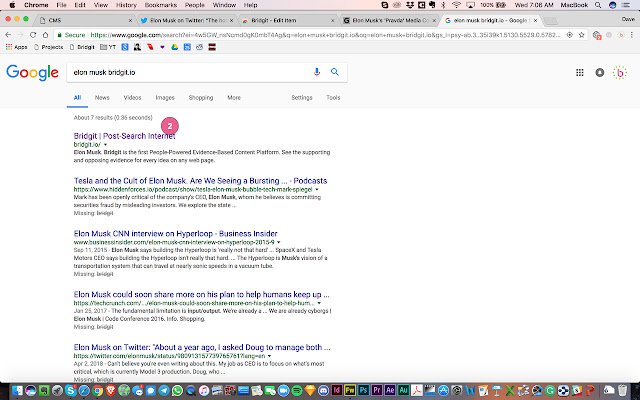Open the App Store in the dock
Viewport: 640px width, 400px height.
(443, 391)
